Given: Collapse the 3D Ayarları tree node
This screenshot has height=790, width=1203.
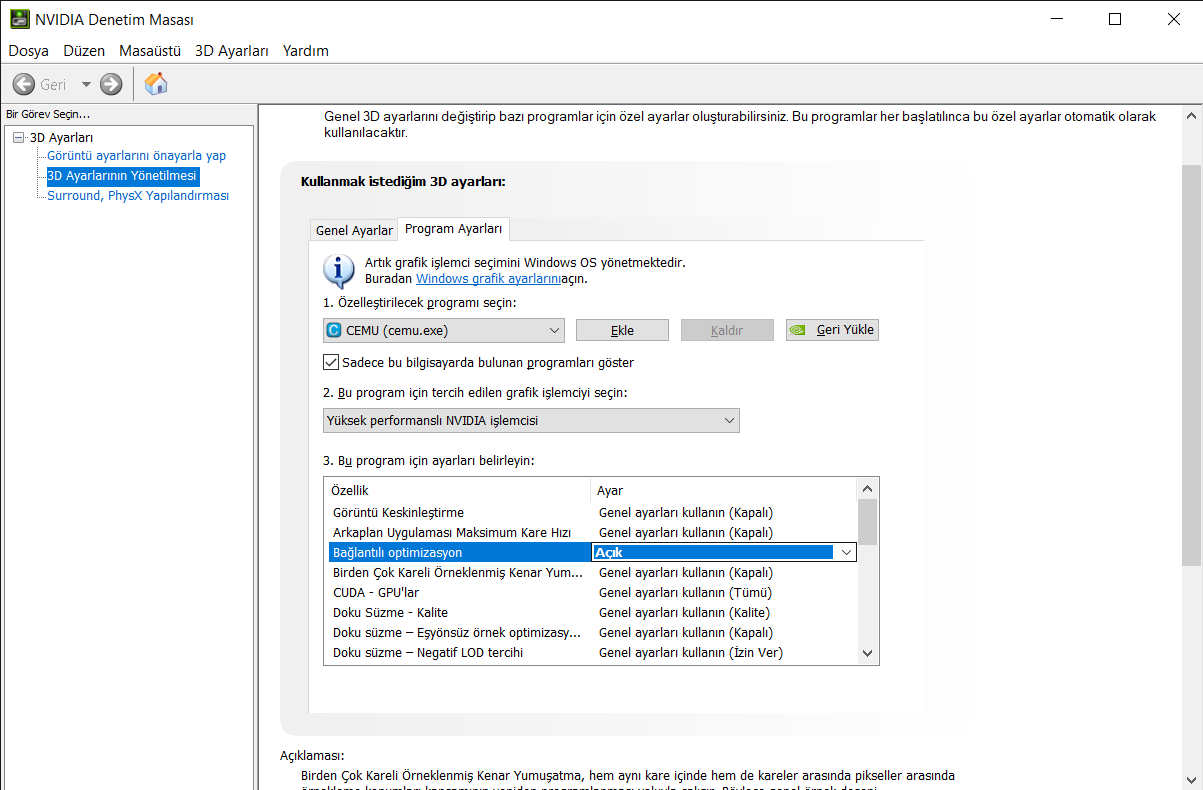Looking at the screenshot, I should coord(18,137).
